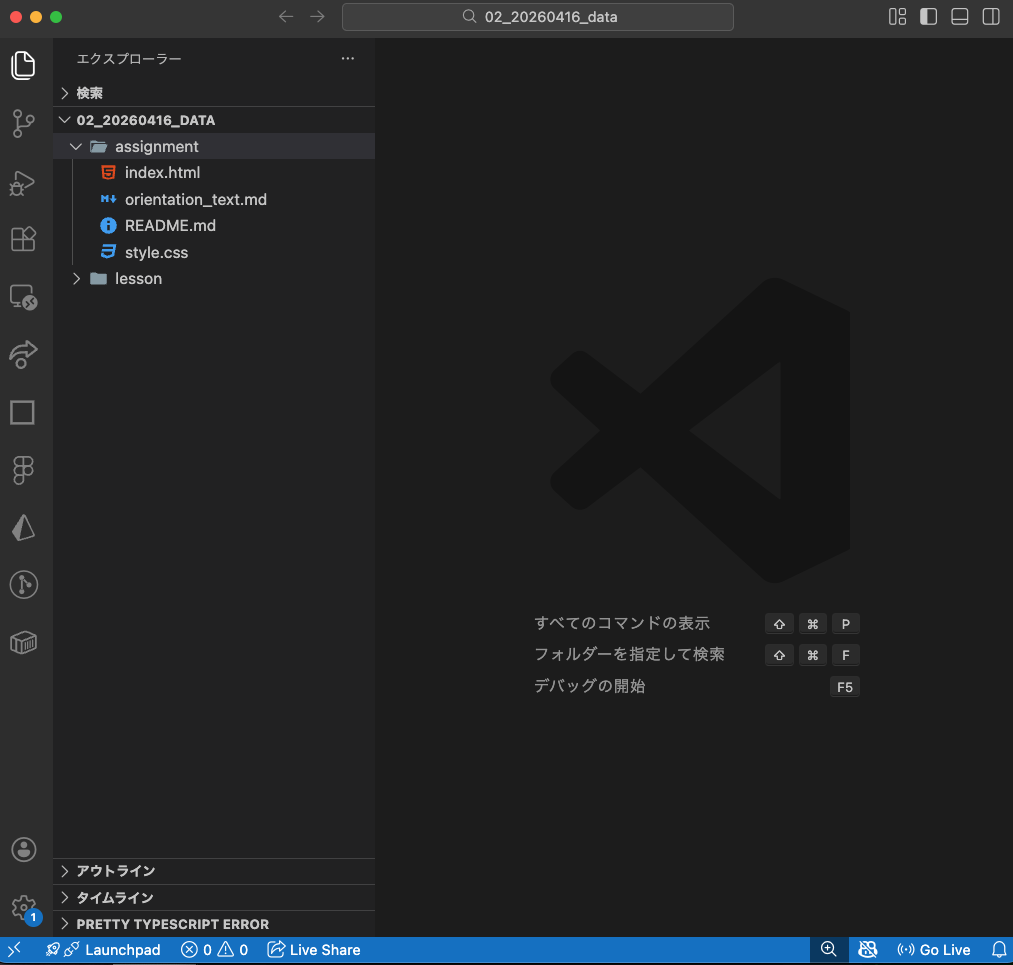Open the Figma extension view

click(x=23, y=470)
